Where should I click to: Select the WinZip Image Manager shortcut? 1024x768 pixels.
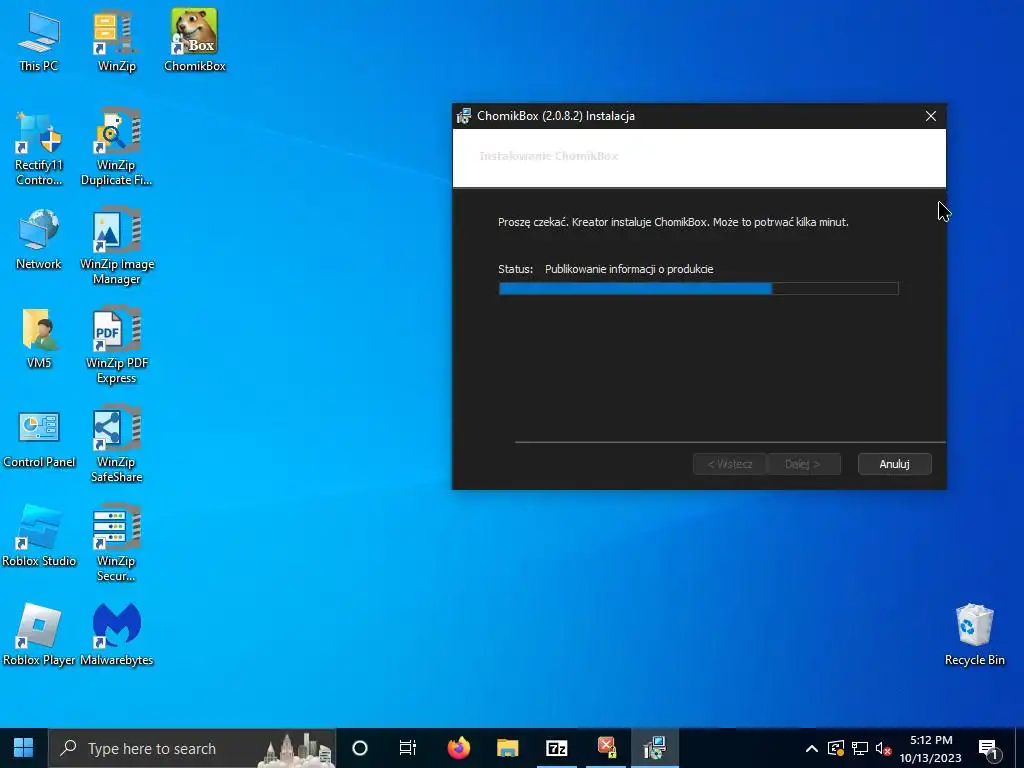116,247
